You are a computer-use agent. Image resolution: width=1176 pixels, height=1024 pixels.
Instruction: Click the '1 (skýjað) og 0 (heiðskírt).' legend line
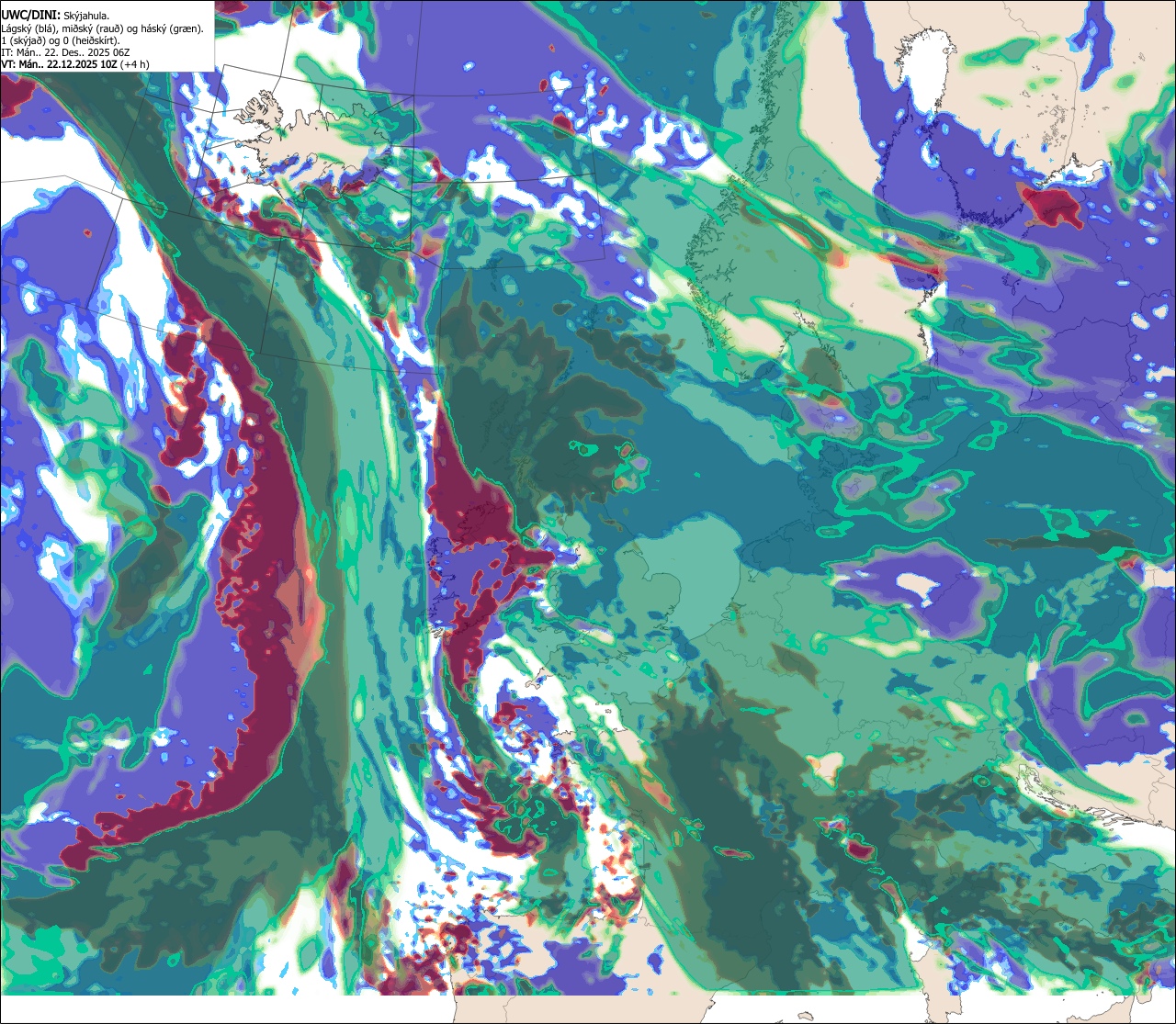61,40
